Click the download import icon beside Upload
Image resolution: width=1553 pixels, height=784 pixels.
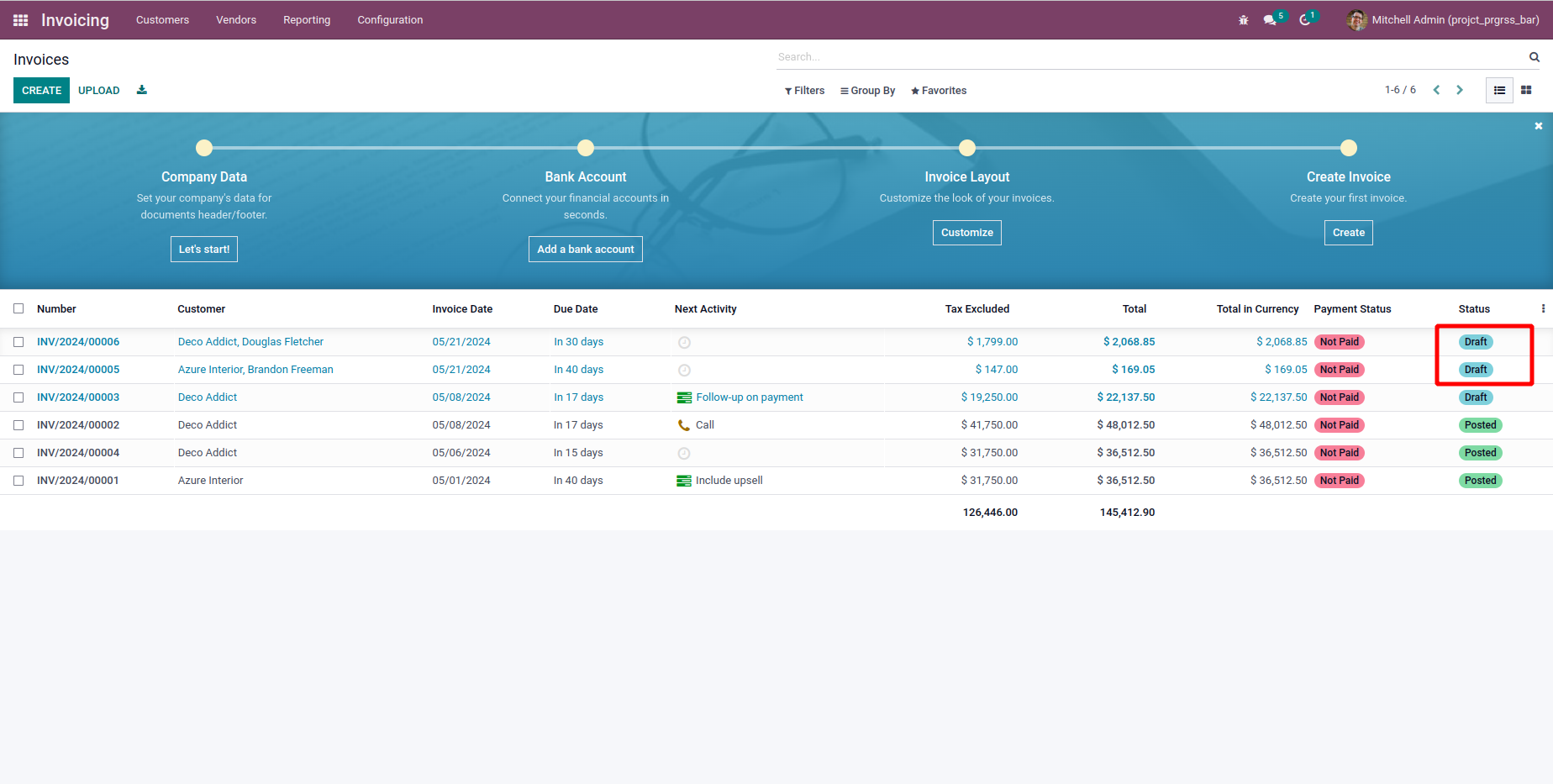pyautogui.click(x=142, y=90)
